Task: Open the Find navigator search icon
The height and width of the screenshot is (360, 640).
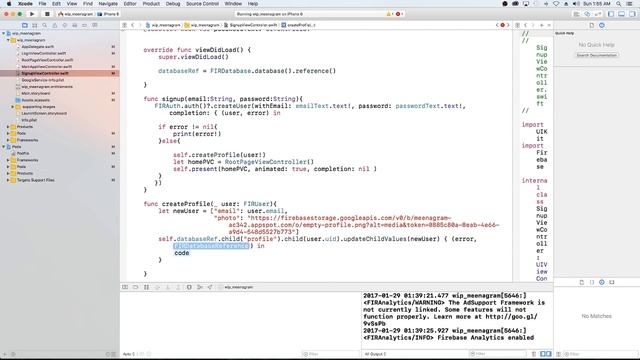Action: [x=44, y=25]
